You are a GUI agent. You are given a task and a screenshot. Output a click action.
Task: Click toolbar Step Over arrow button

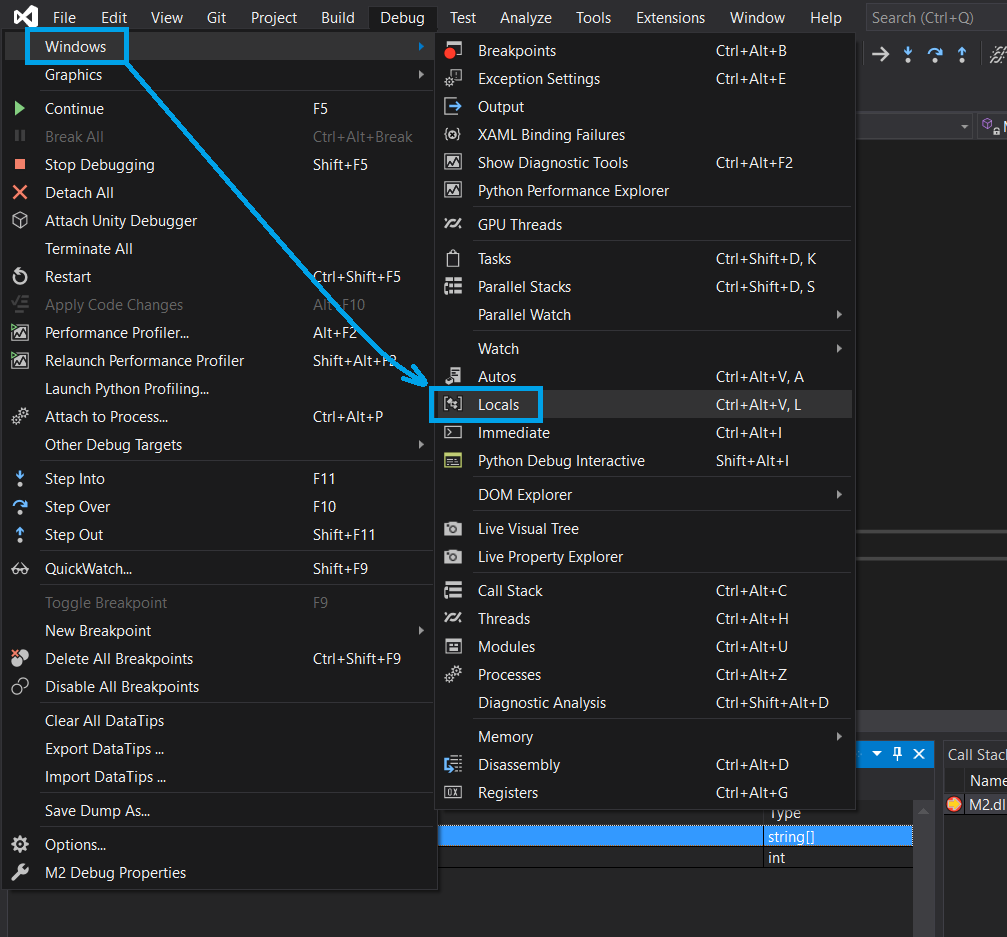click(x=934, y=55)
